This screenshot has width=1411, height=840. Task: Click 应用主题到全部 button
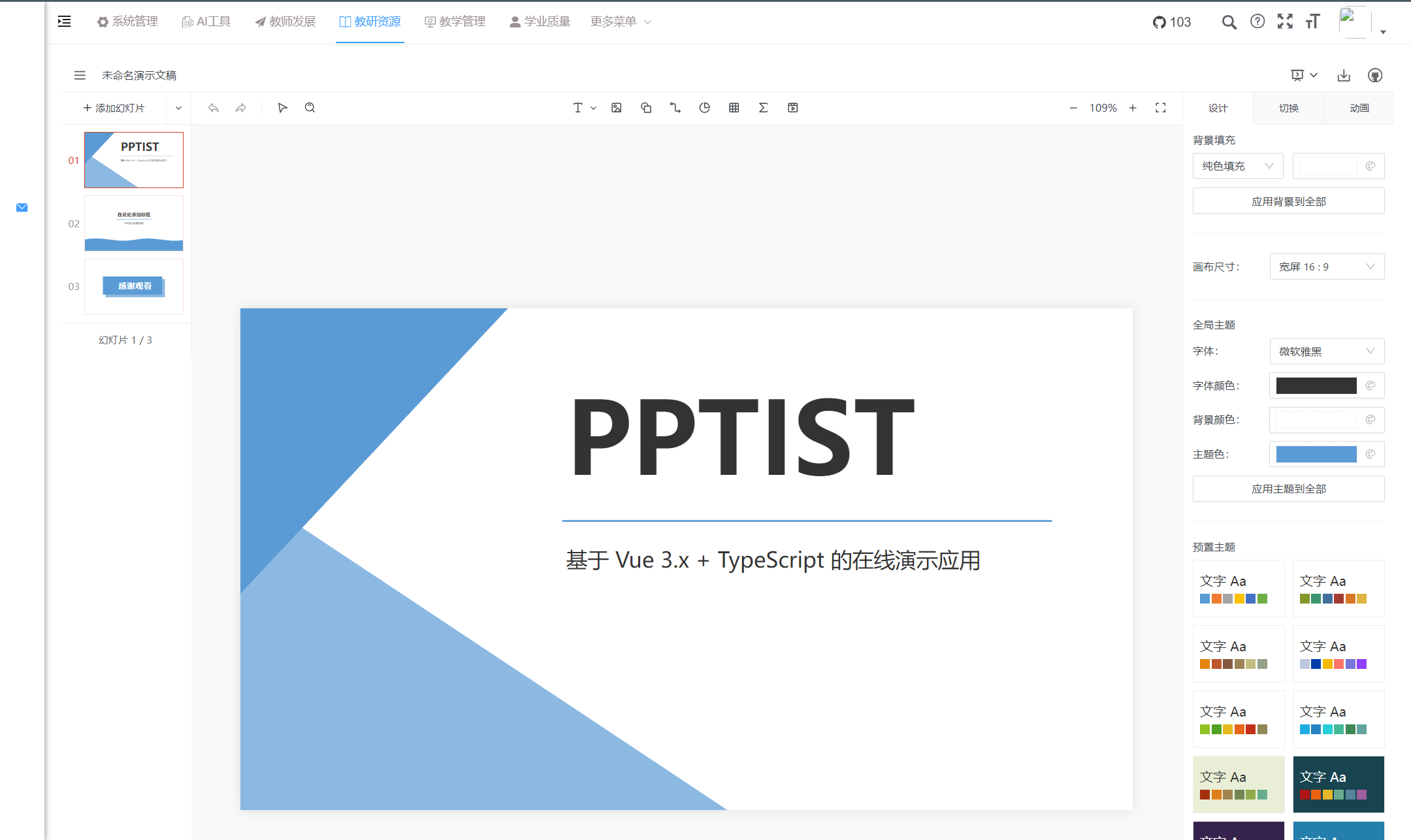pos(1288,489)
